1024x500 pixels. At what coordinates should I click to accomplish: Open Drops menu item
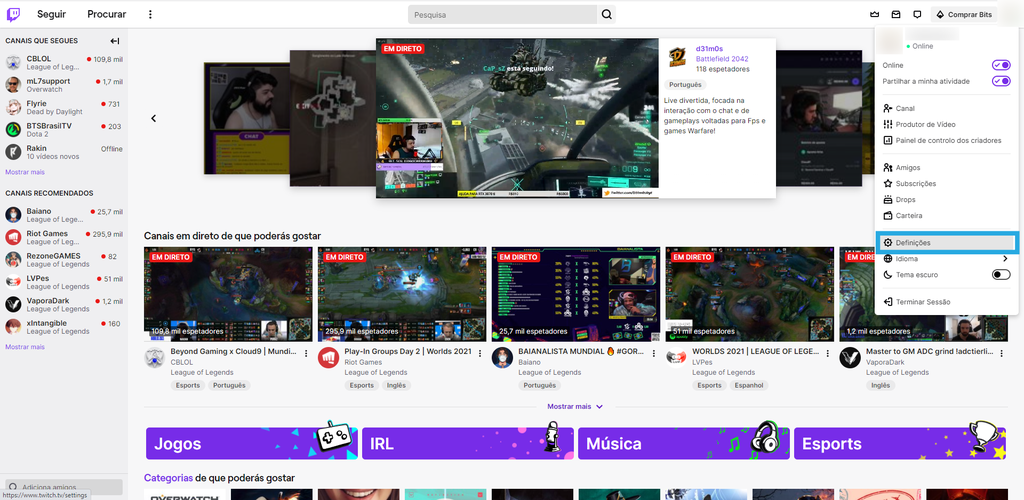pos(946,200)
